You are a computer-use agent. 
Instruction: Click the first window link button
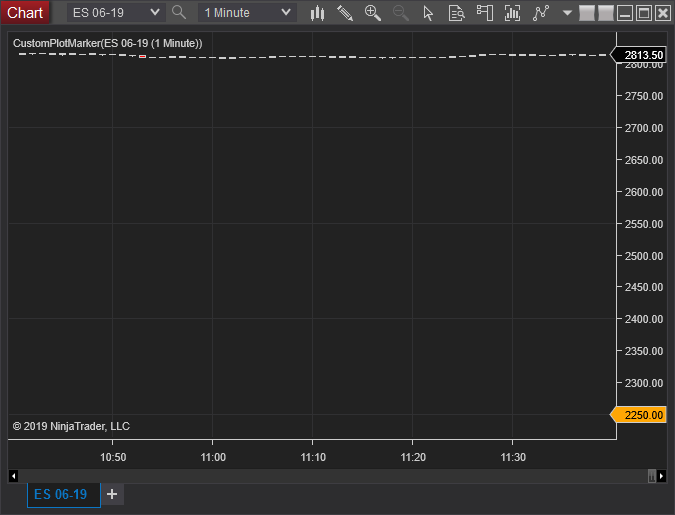[x=587, y=13]
